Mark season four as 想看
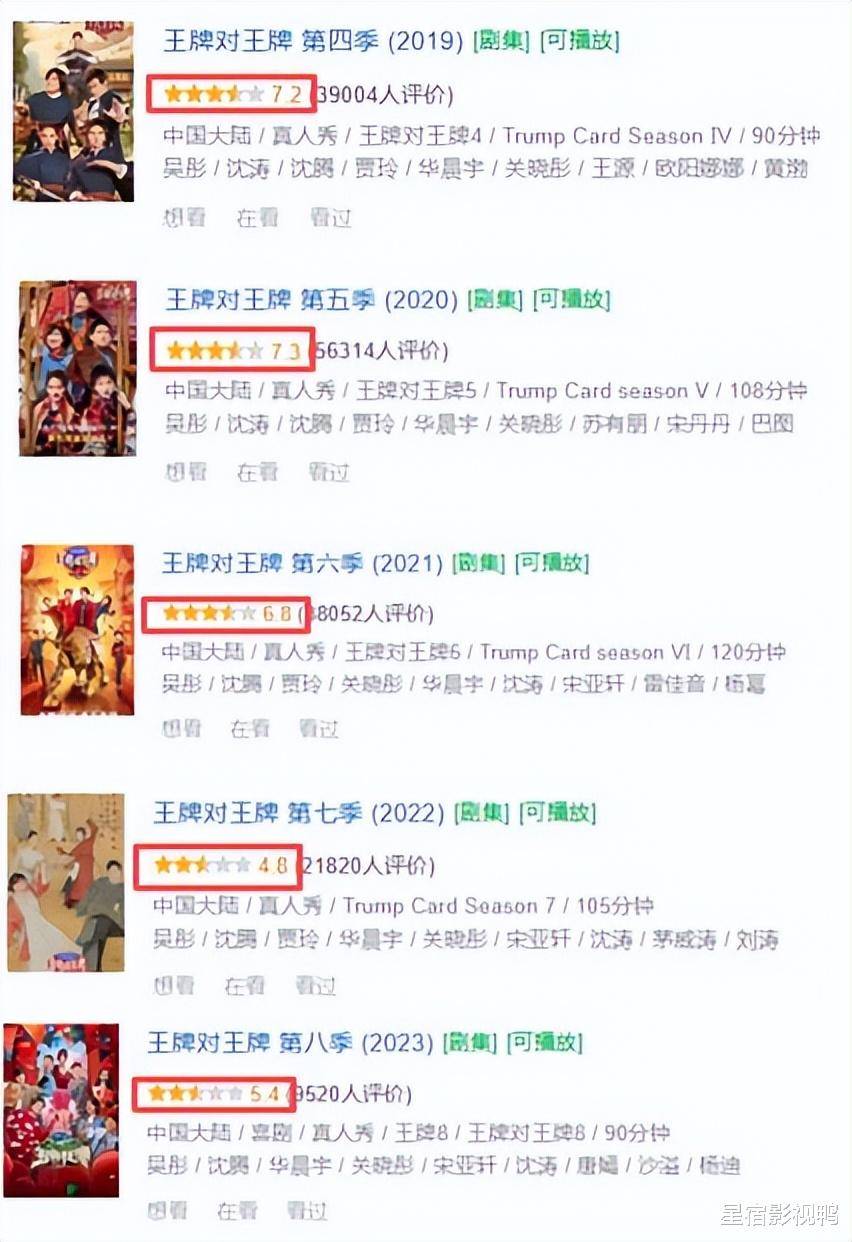The image size is (852, 1242). 184,218
